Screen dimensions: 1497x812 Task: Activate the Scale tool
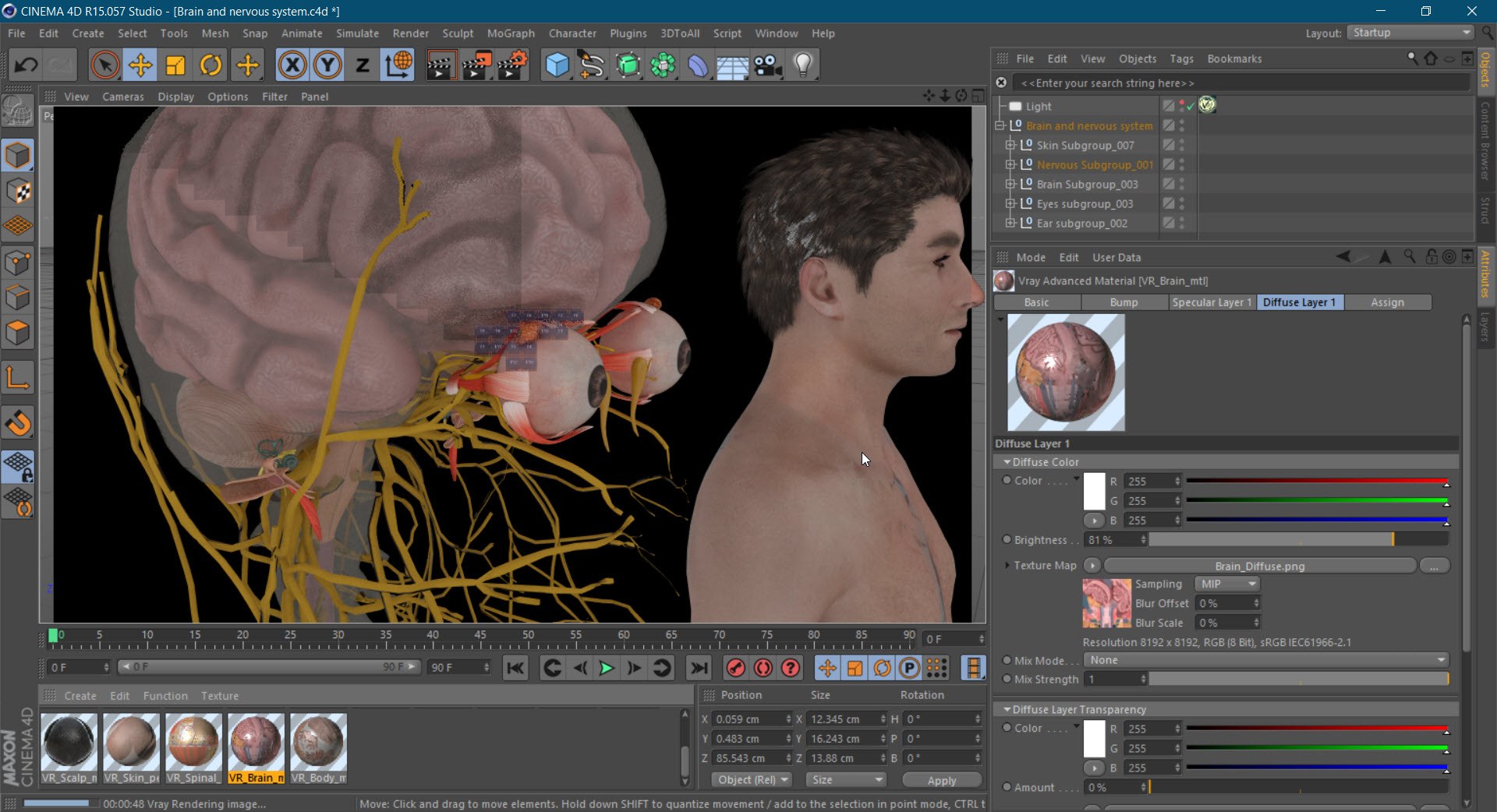pos(175,65)
